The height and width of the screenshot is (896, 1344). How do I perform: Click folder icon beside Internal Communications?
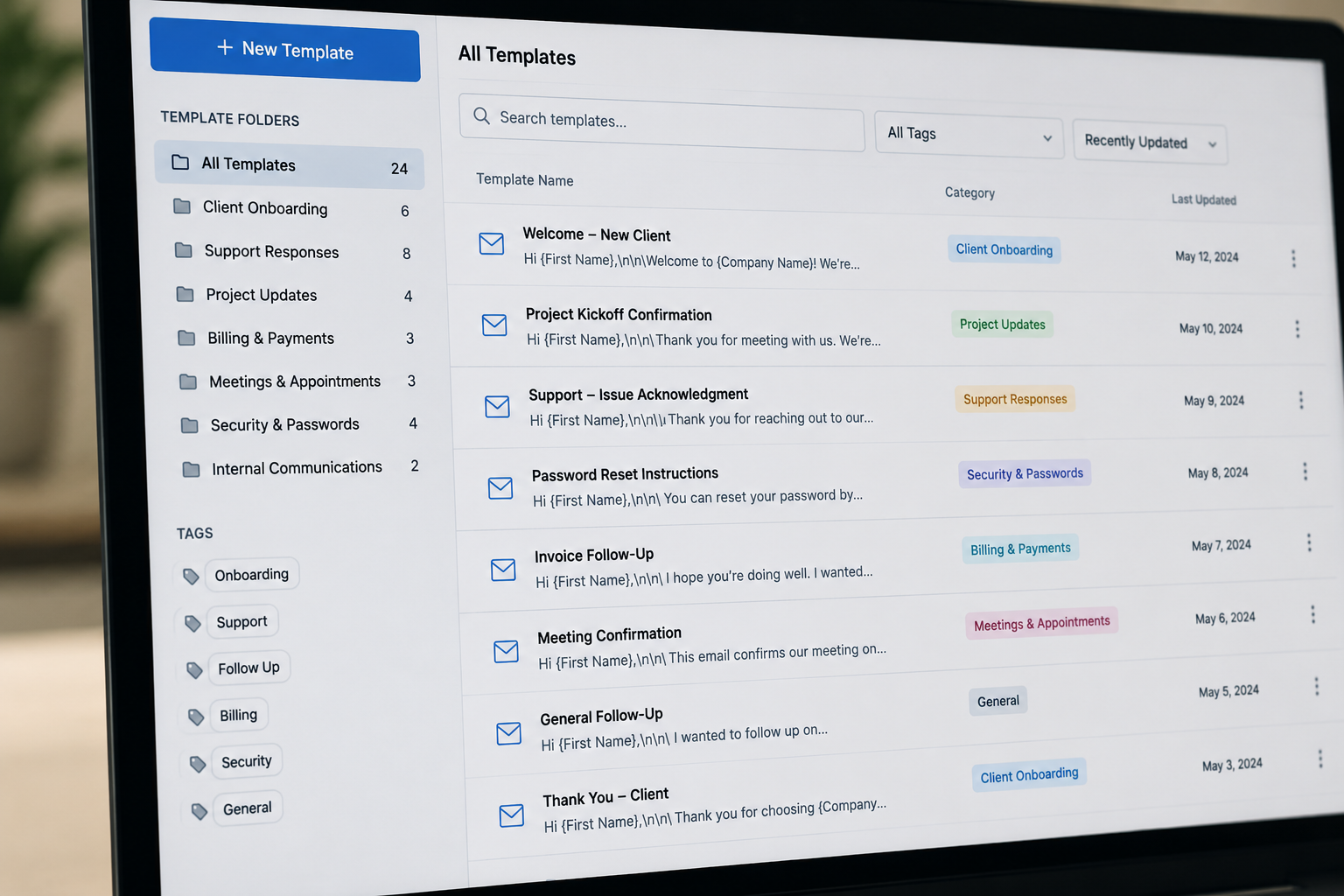tap(191, 469)
